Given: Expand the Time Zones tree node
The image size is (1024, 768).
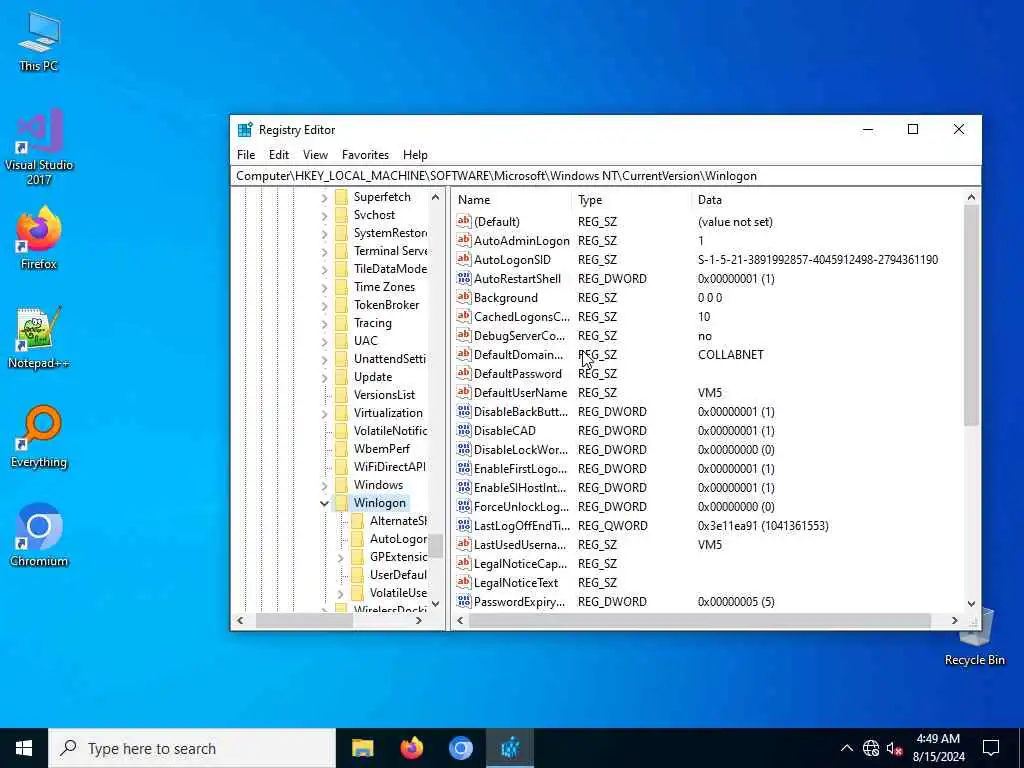Looking at the screenshot, I should click(324, 287).
